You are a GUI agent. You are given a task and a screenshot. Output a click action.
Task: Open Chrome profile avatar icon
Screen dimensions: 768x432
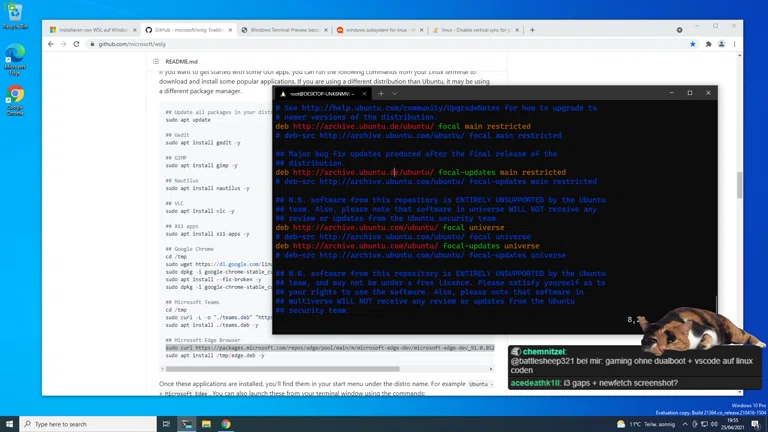[x=721, y=44]
